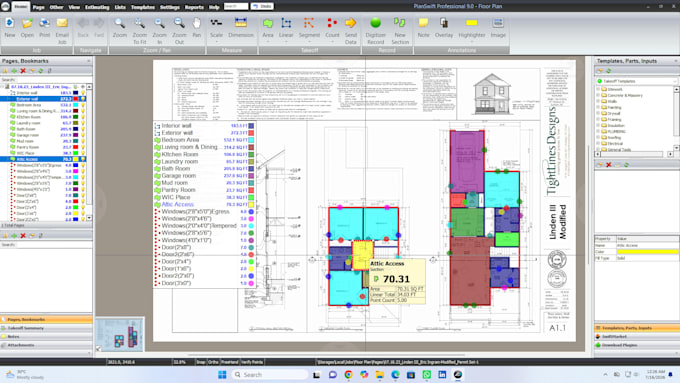Open the Scale tool
The image size is (680, 383).
(x=216, y=29)
